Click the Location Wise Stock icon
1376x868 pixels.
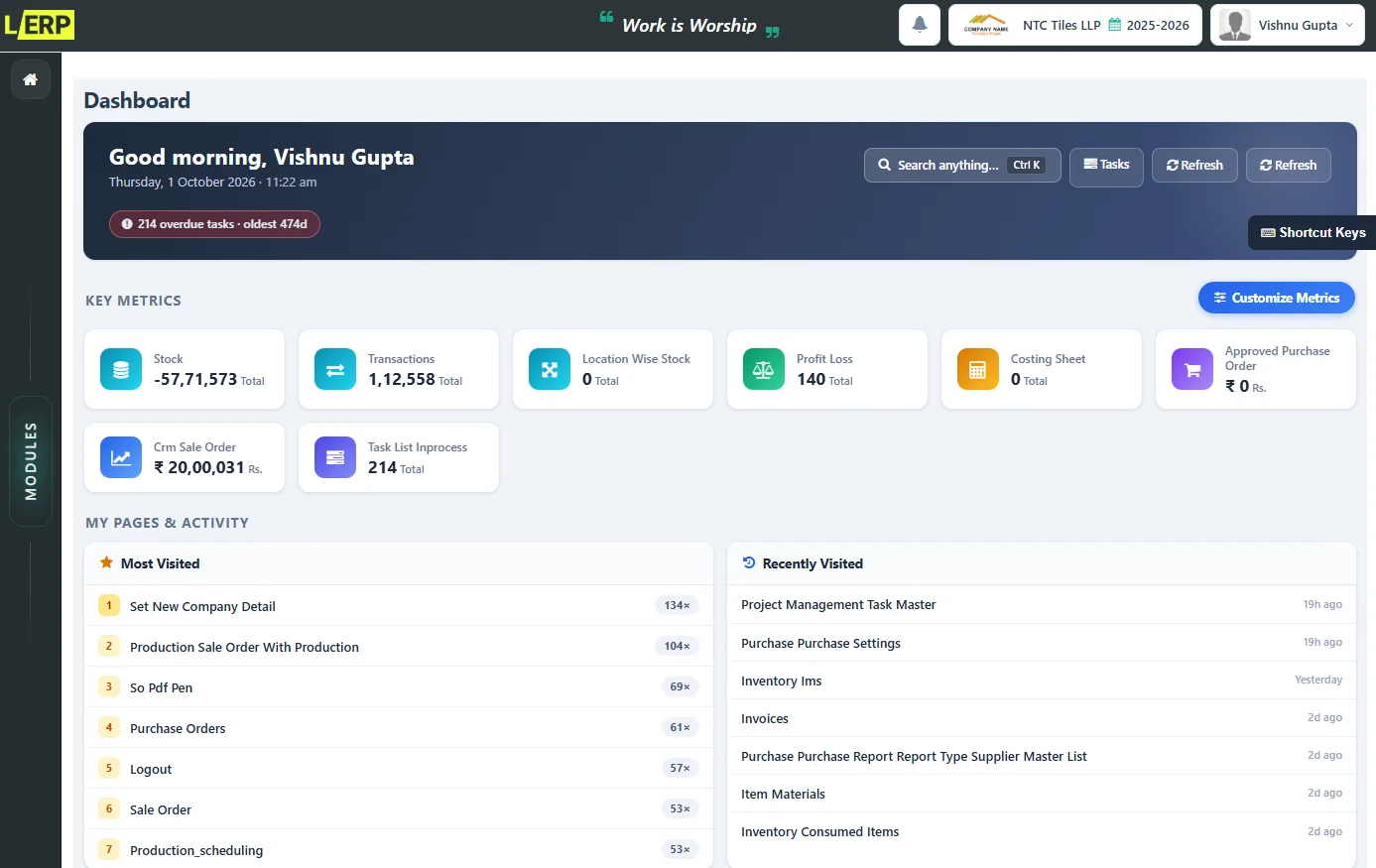click(550, 370)
